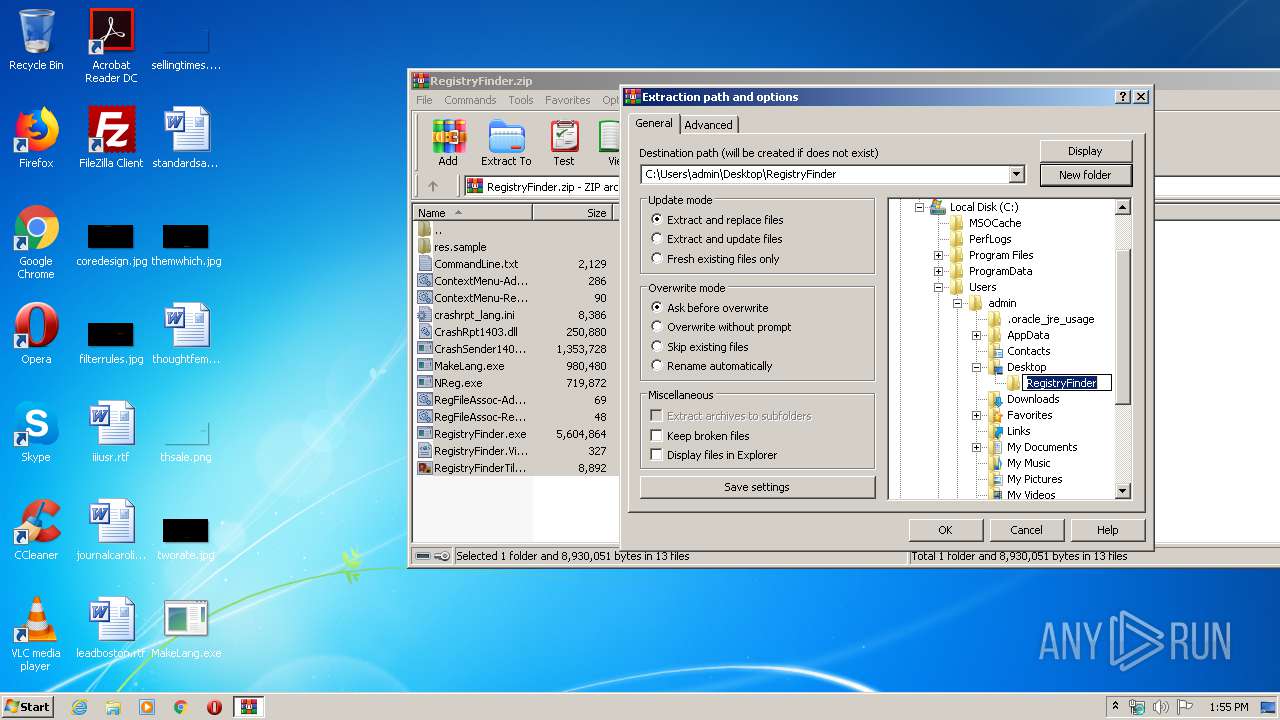Expand Program Files tree node
The image size is (1280, 720).
(938, 255)
